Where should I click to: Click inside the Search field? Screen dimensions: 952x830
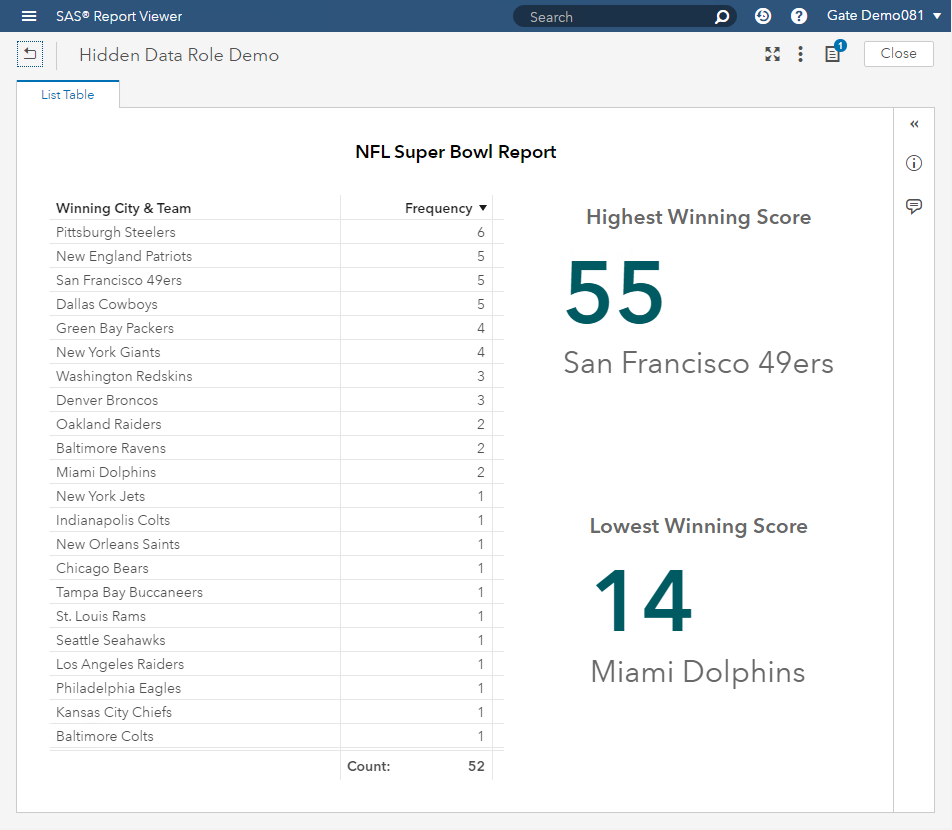(x=610, y=16)
